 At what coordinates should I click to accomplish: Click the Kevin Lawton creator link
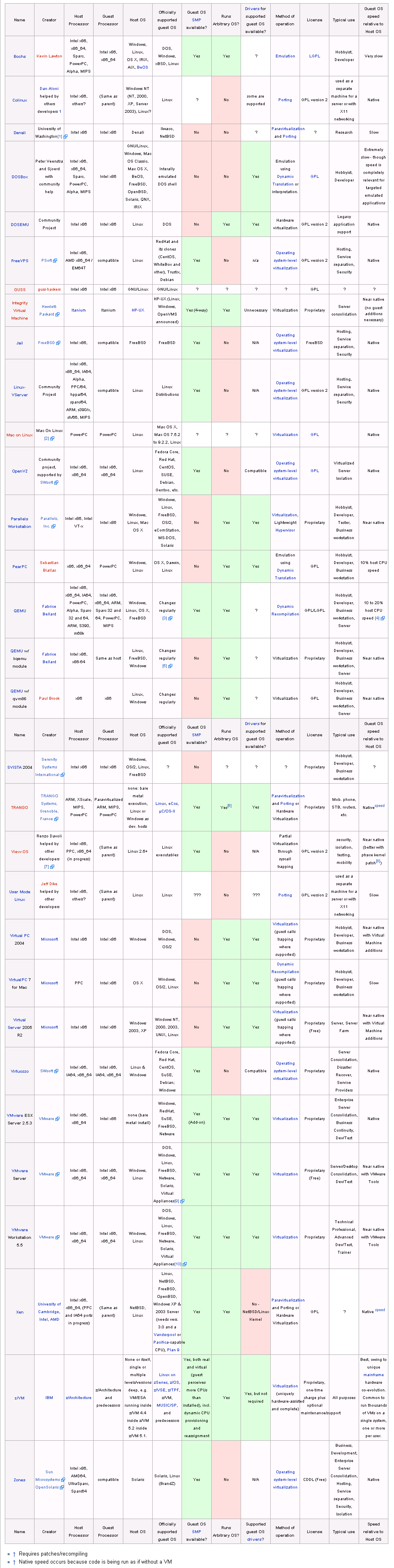click(49, 56)
